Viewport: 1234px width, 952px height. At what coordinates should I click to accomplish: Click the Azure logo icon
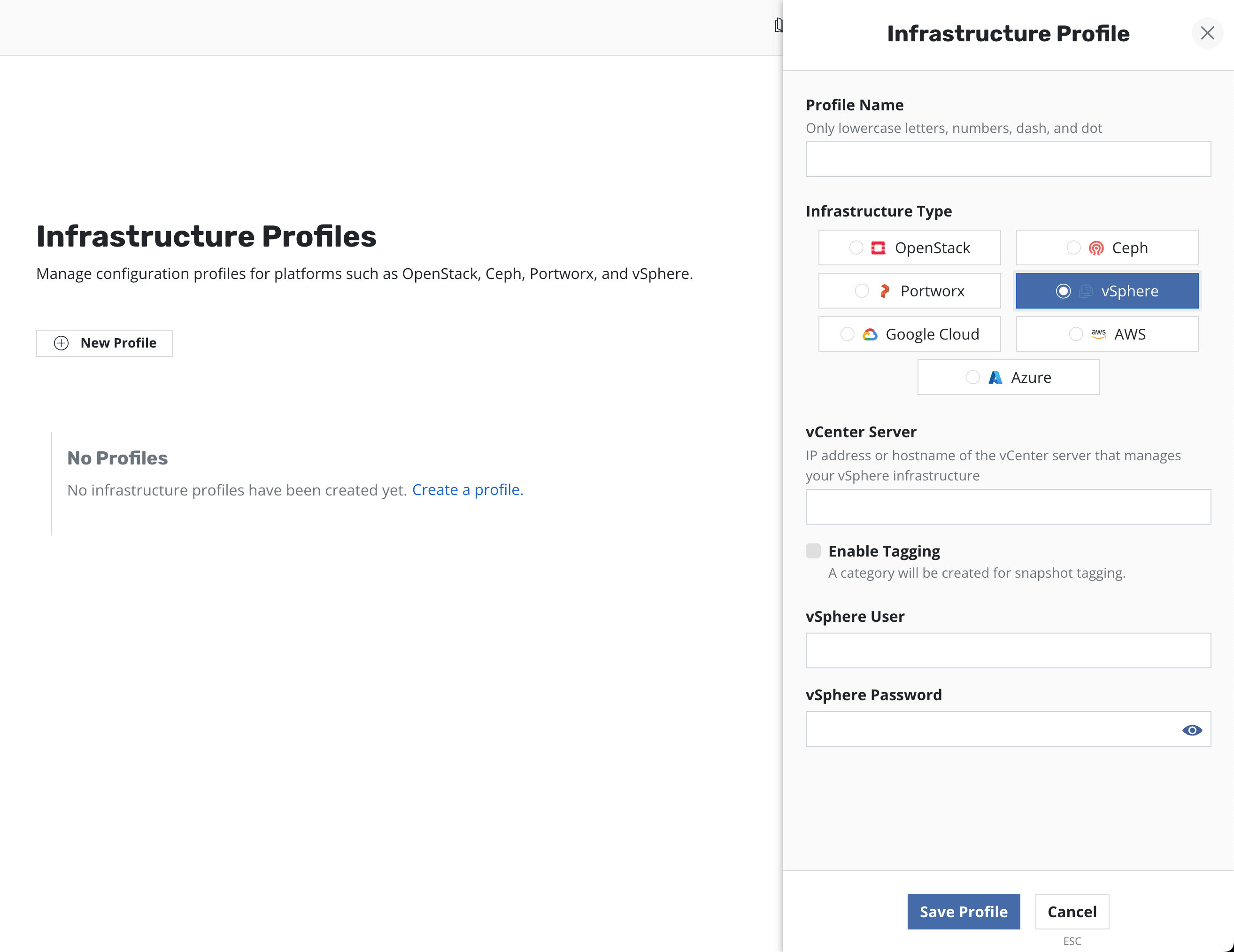click(x=995, y=378)
